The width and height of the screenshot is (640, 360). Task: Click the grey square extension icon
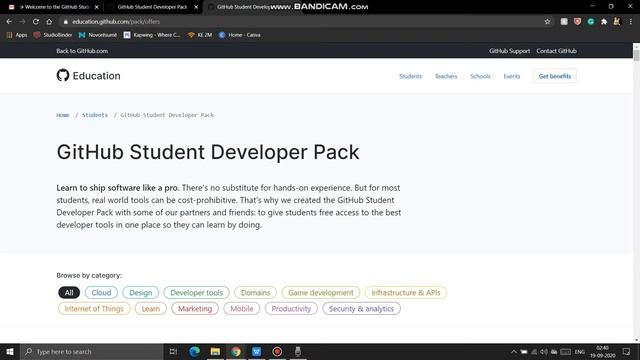(564, 22)
